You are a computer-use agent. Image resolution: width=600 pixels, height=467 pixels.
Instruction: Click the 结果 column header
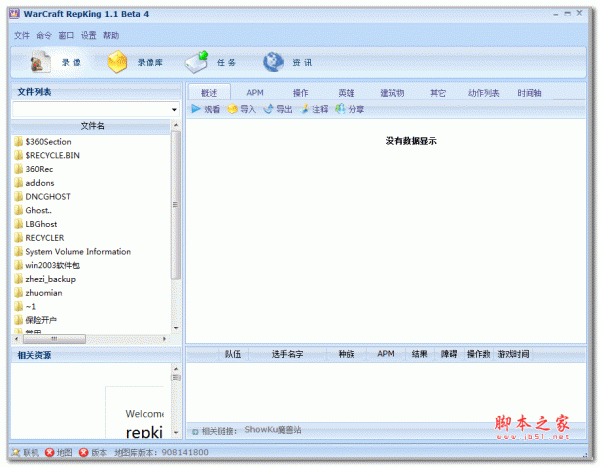point(419,354)
